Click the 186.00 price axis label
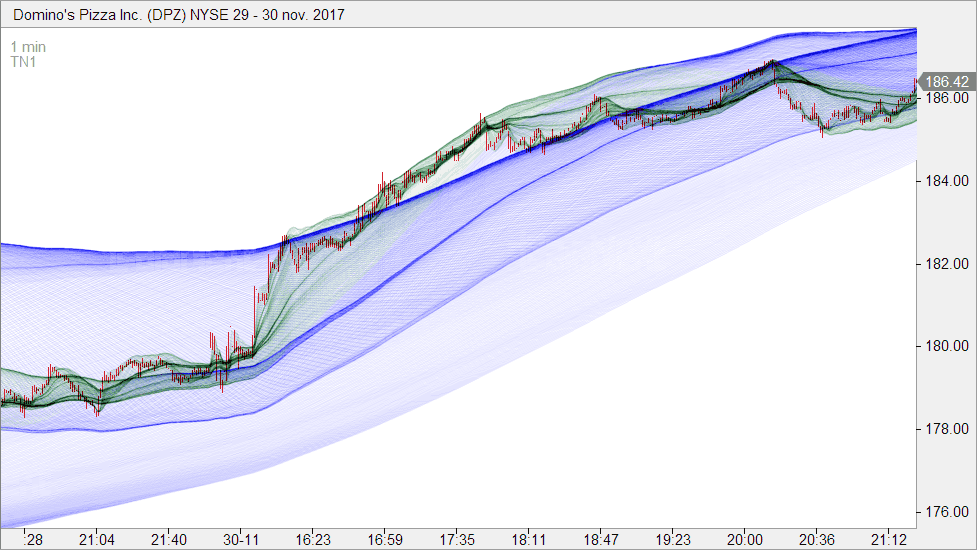The height and width of the screenshot is (550, 977). [x=946, y=99]
